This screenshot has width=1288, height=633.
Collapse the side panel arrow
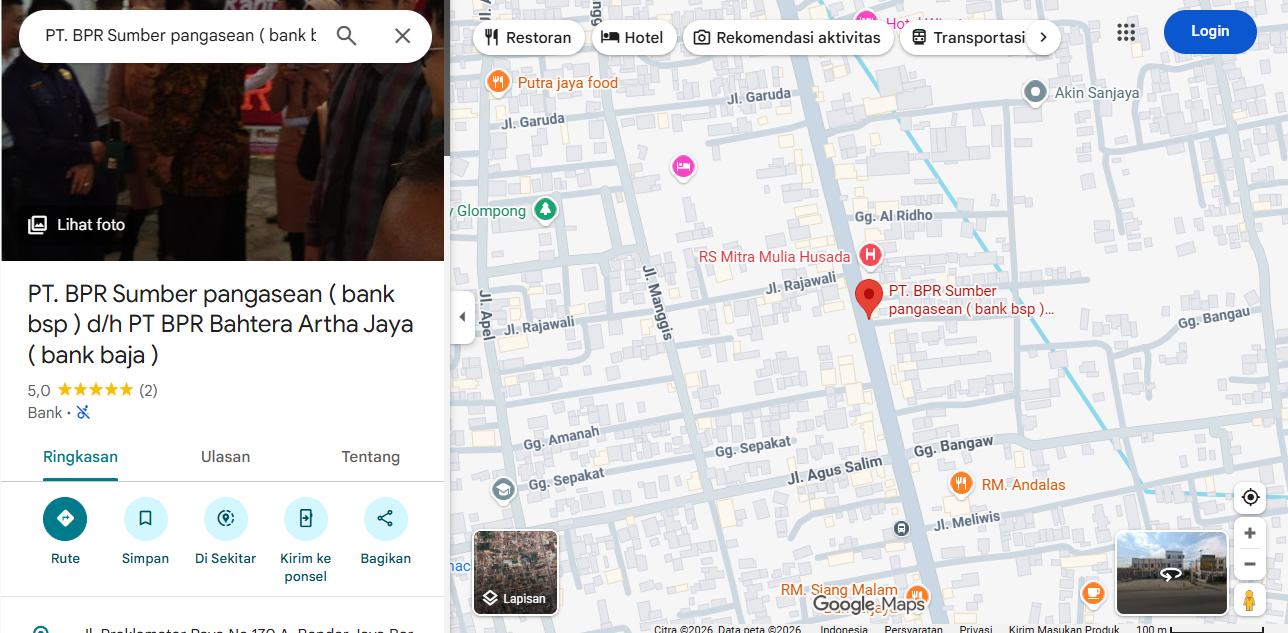pos(462,317)
